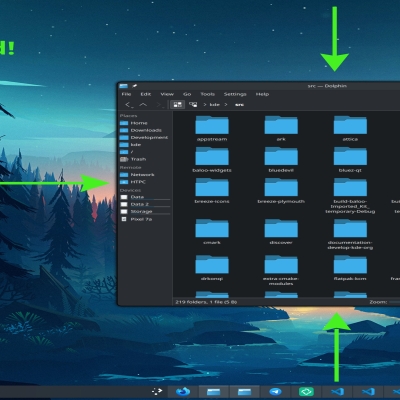Click the Dolphin window icon in titlebar

(x=124, y=86)
